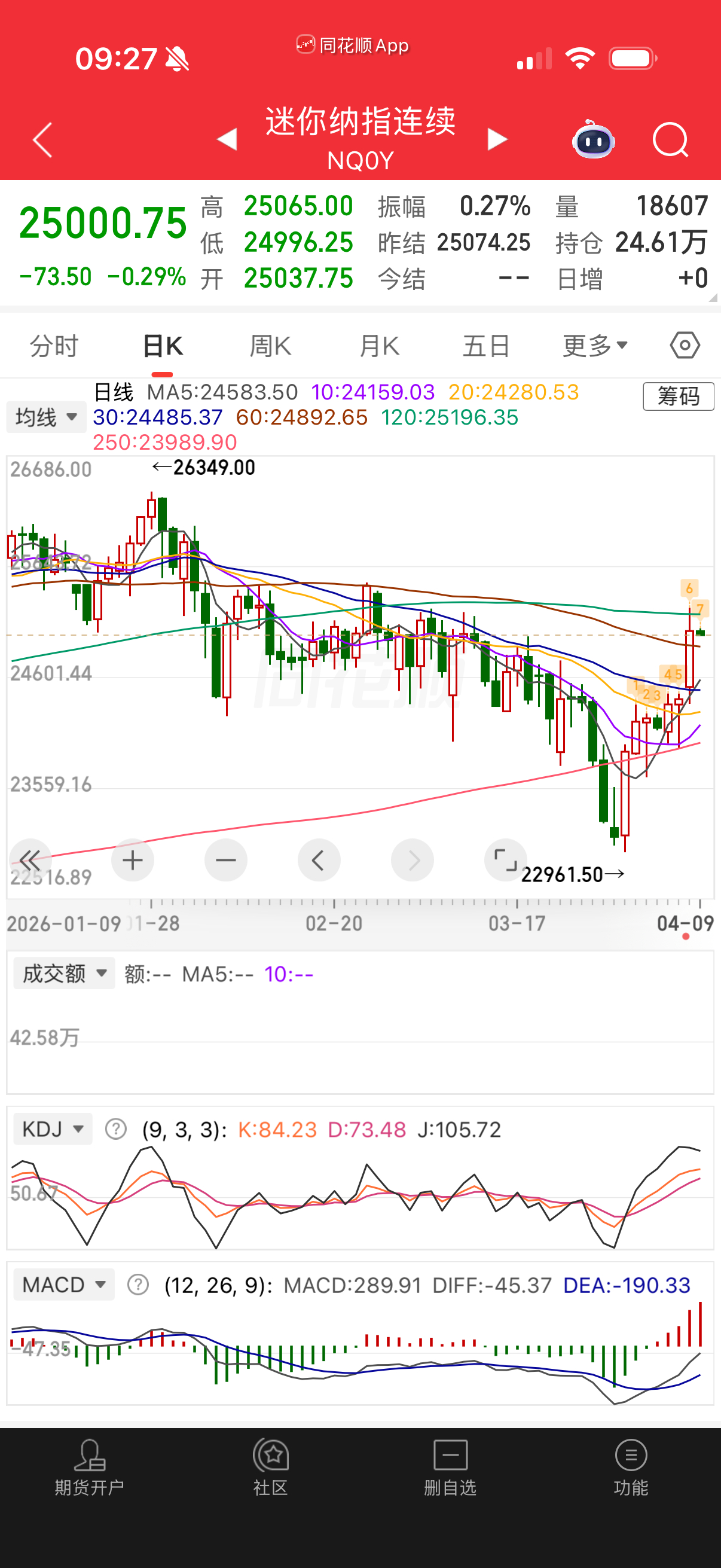
Task: Switch to the 周K weekly tab
Action: coord(270,344)
